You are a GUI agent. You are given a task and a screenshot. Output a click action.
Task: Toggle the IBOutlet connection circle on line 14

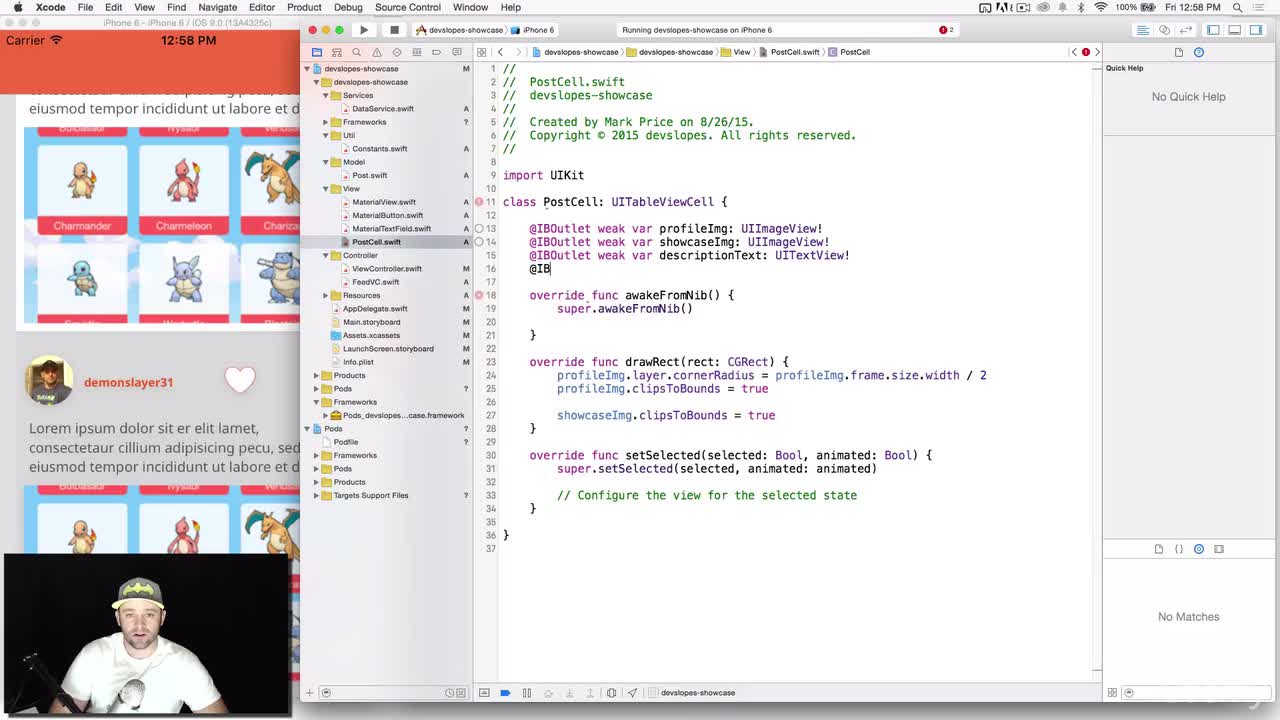479,242
